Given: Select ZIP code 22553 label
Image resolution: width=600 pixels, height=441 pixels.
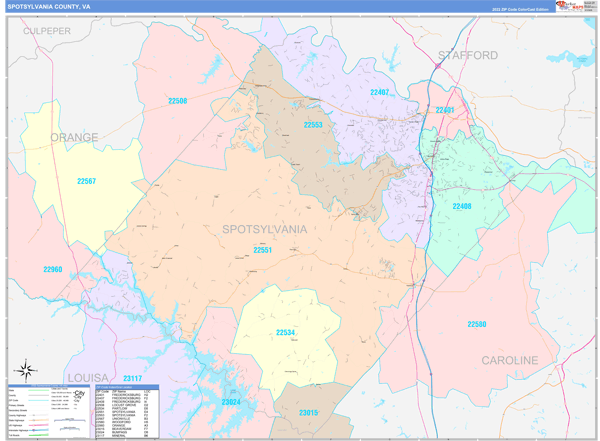Looking at the screenshot, I should pyautogui.click(x=313, y=125).
